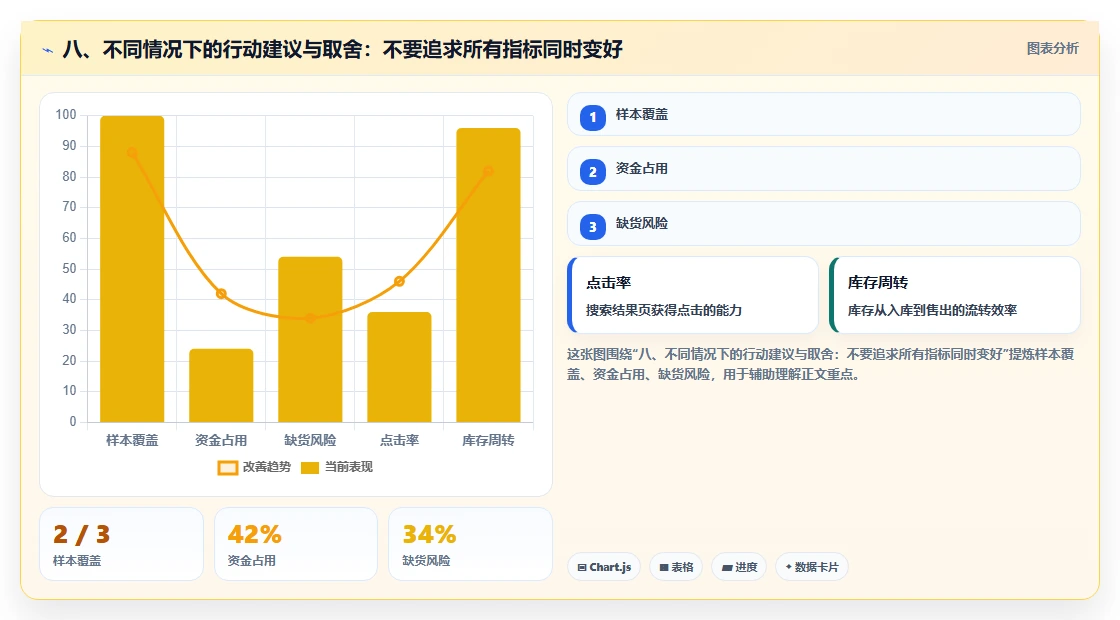1120x620 pixels.
Task: Open the 库存周转 definition card
Action: (x=955, y=295)
